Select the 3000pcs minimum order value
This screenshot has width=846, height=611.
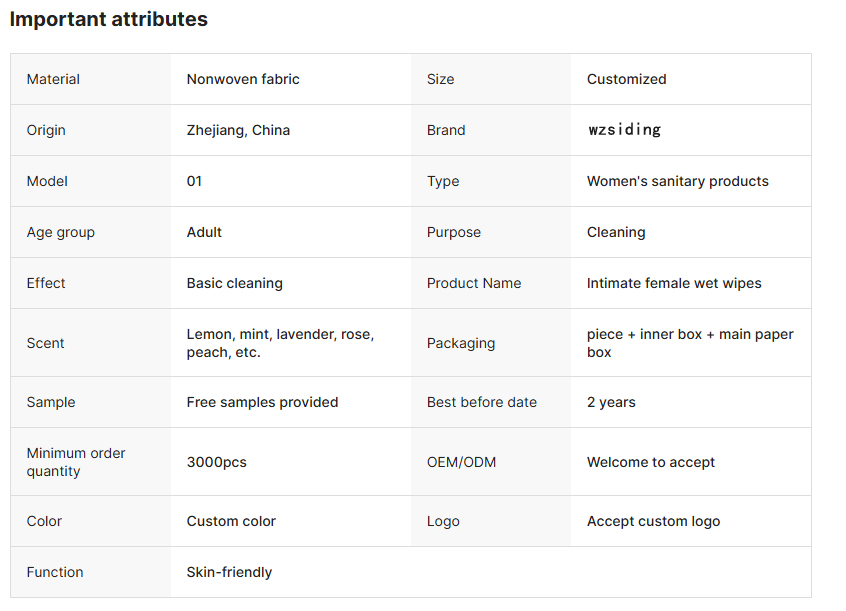pyautogui.click(x=216, y=462)
